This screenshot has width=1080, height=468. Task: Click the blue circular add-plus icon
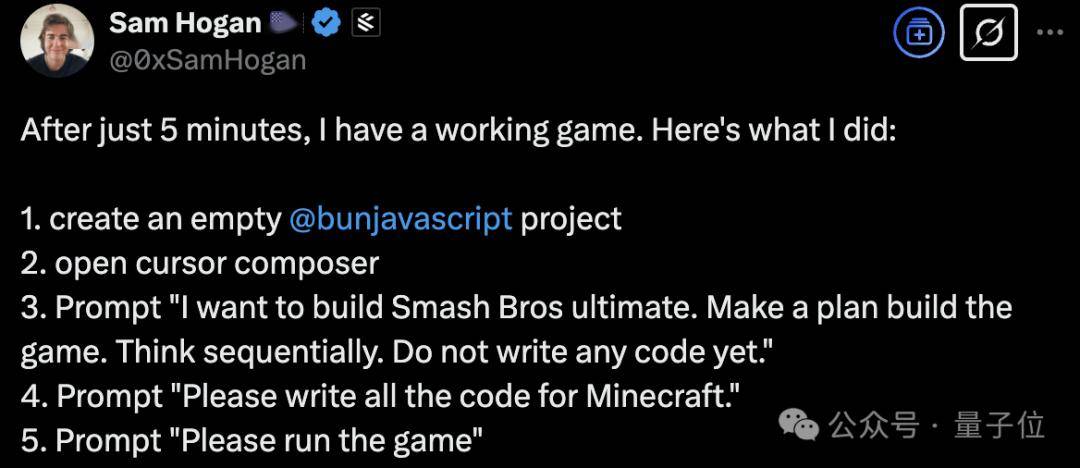tap(919, 33)
